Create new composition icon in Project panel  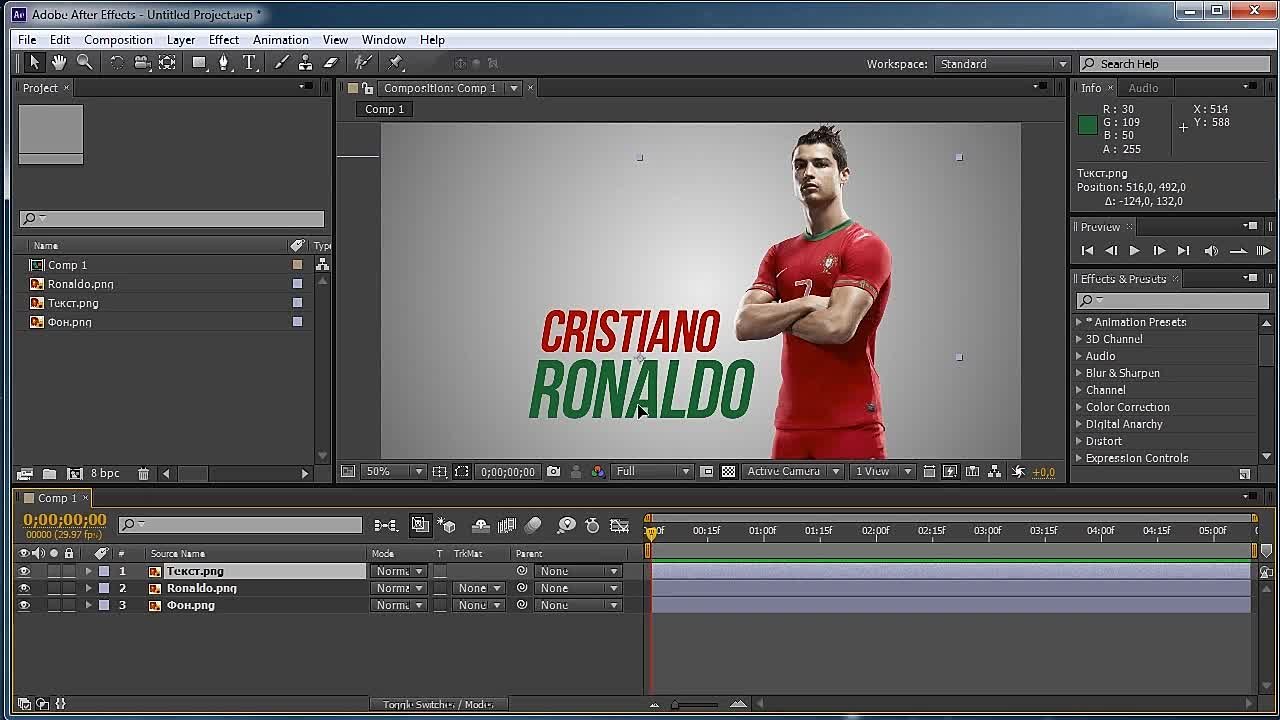tap(74, 473)
